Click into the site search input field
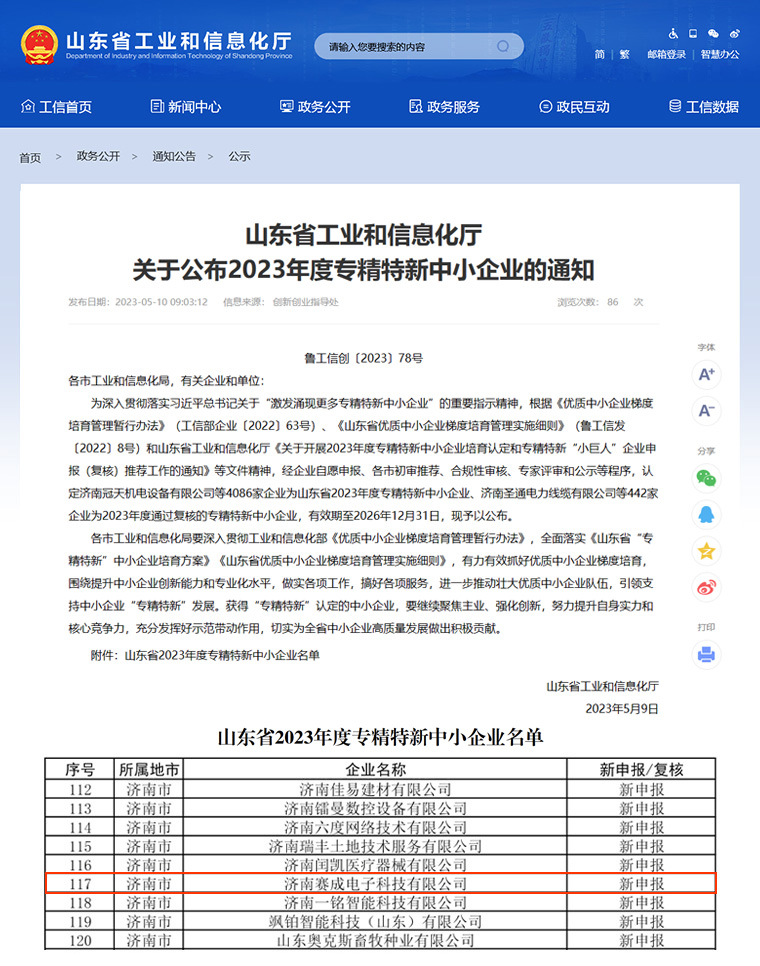This screenshot has width=760, height=966. click(x=410, y=47)
